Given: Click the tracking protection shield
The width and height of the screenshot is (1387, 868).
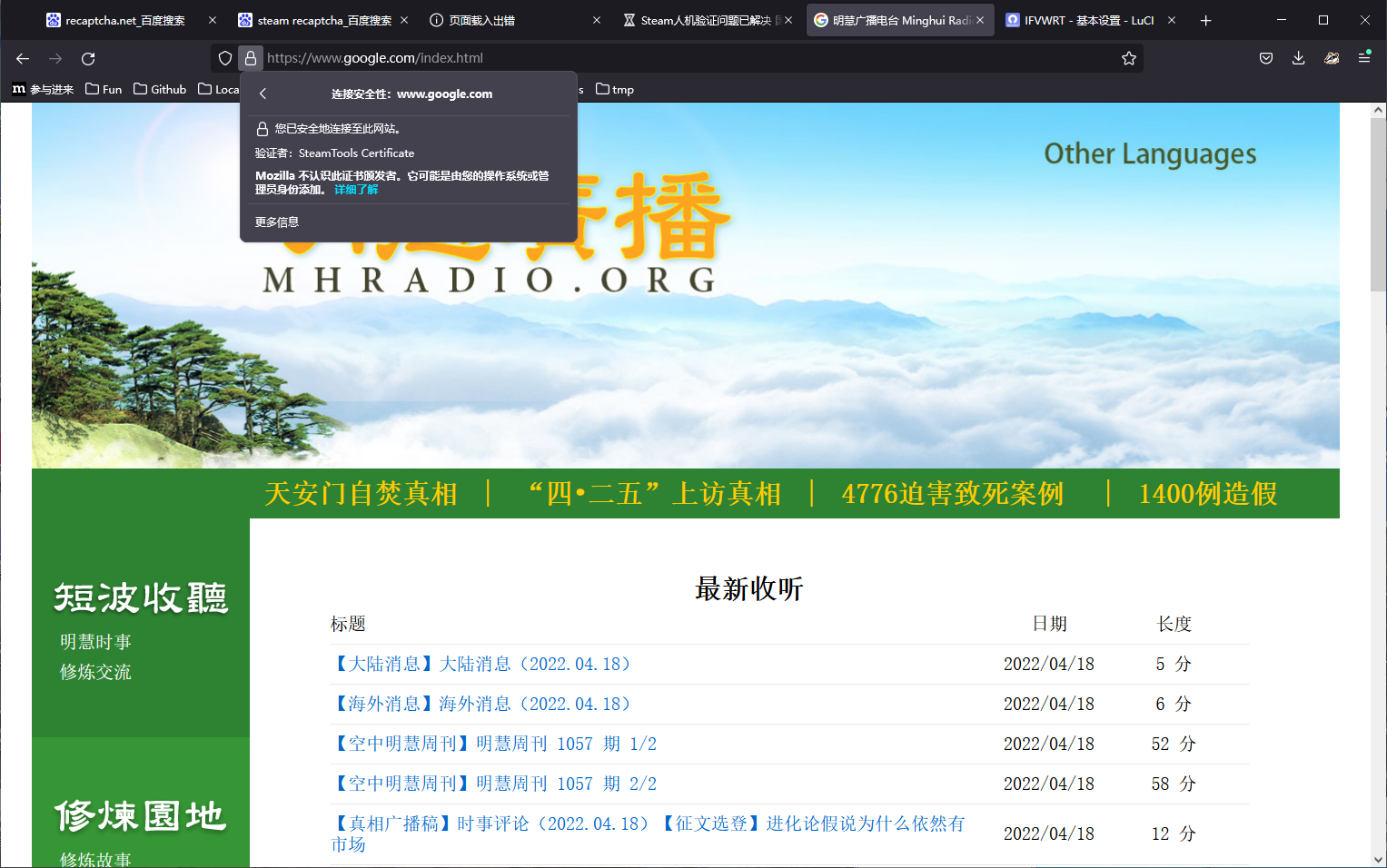Looking at the screenshot, I should click(224, 58).
